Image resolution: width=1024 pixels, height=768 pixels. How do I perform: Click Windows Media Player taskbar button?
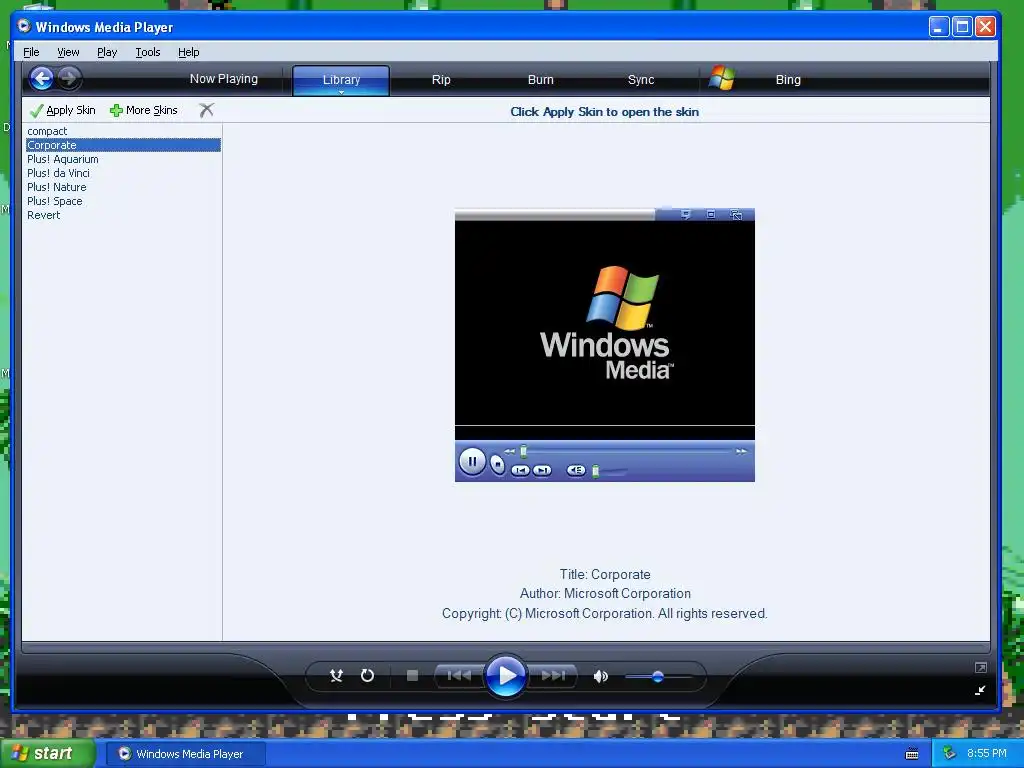186,754
